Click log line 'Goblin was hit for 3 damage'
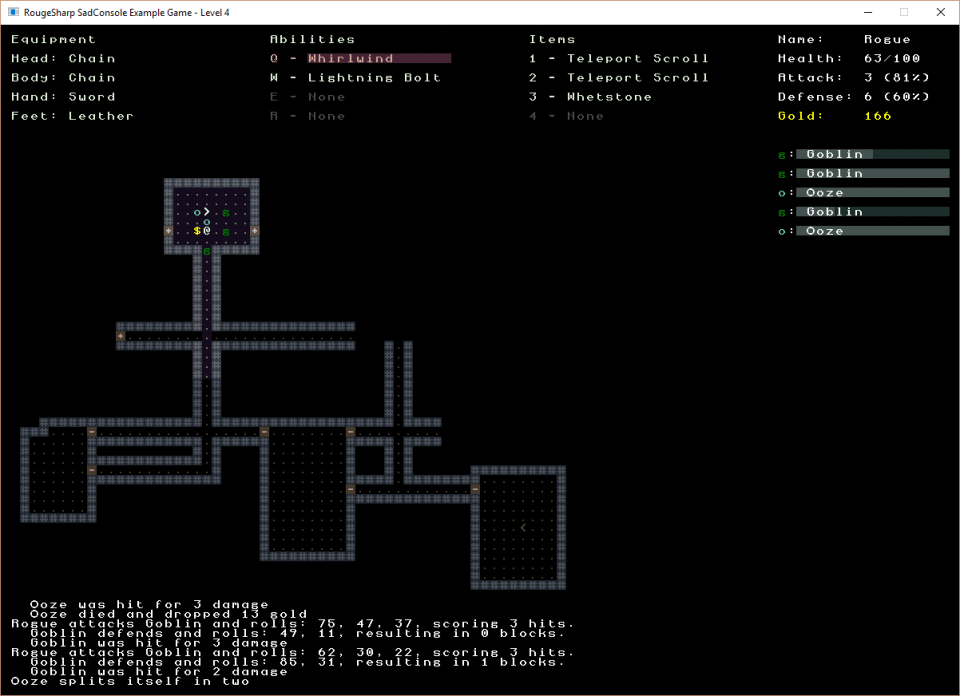Viewport: 960px width, 696px height. coord(159,643)
